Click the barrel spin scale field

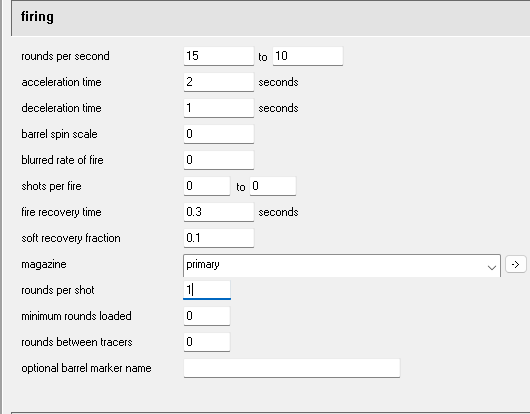pos(219,134)
